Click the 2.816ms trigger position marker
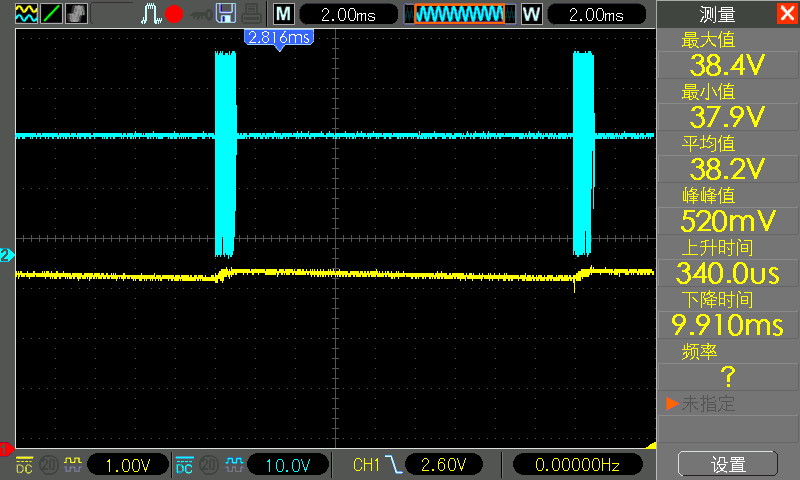The width and height of the screenshot is (800, 480). (279, 39)
